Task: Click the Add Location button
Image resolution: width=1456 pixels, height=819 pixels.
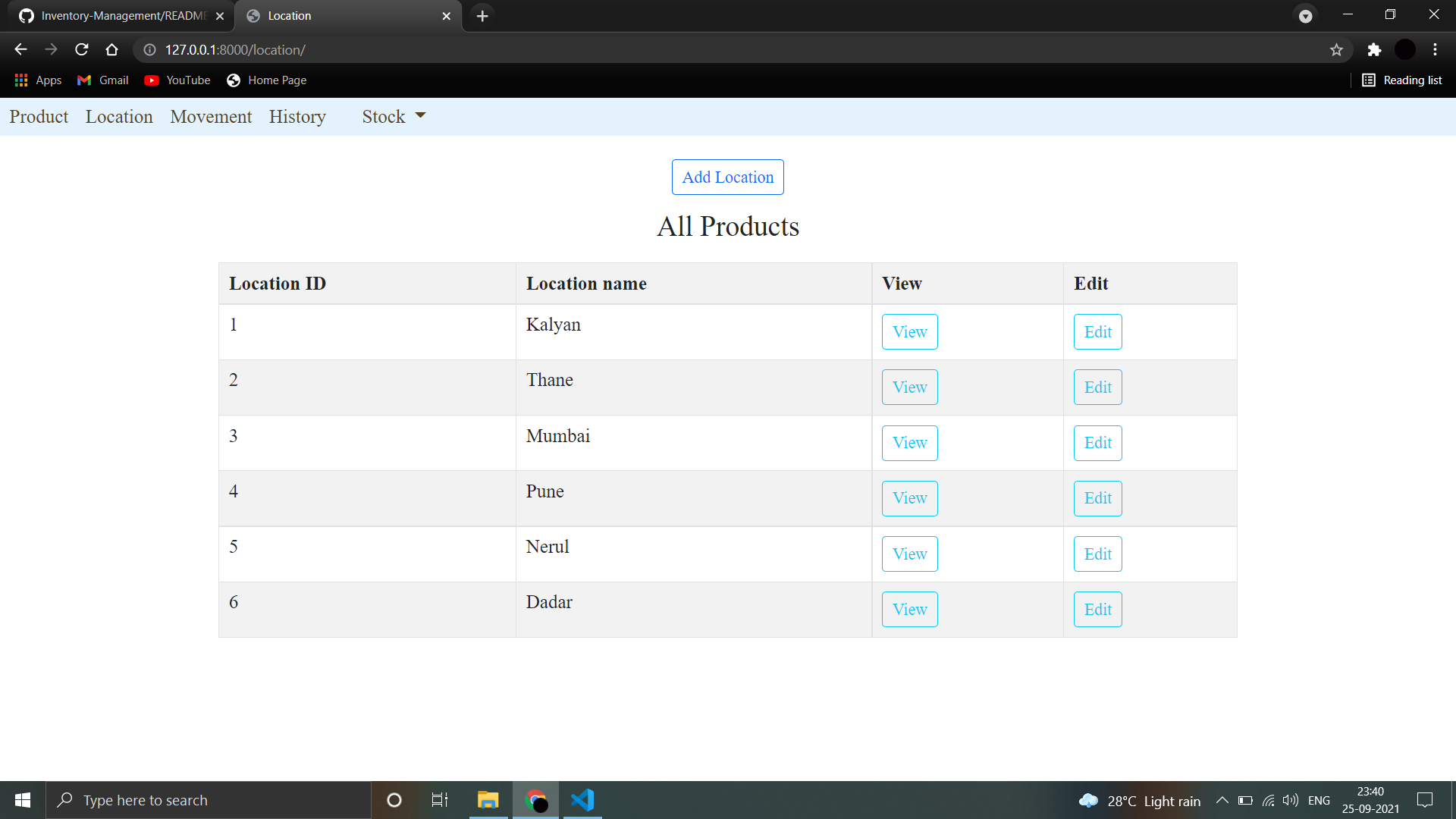Action: click(x=727, y=177)
